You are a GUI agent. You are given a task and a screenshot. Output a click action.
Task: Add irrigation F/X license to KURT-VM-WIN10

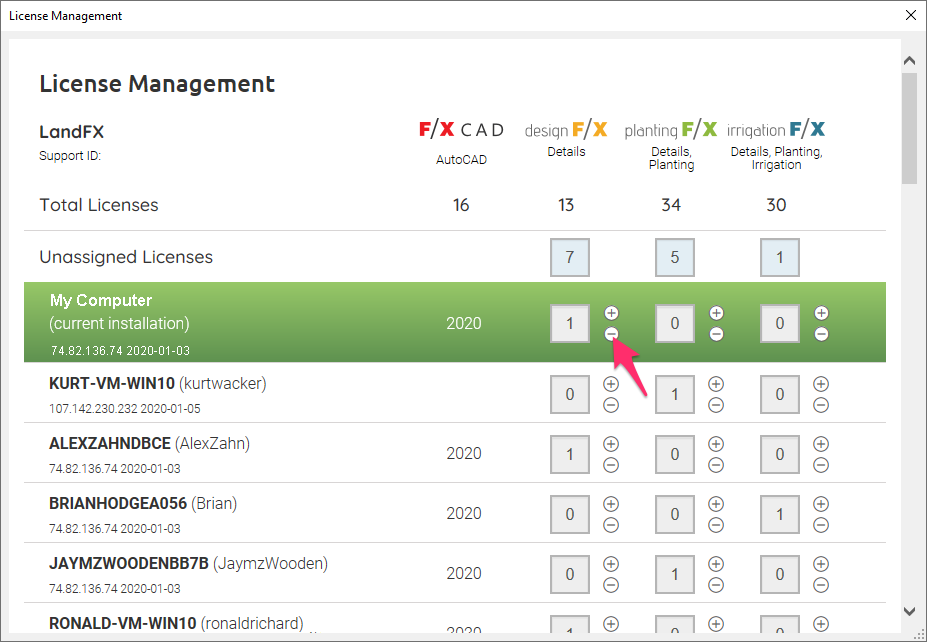tap(821, 384)
